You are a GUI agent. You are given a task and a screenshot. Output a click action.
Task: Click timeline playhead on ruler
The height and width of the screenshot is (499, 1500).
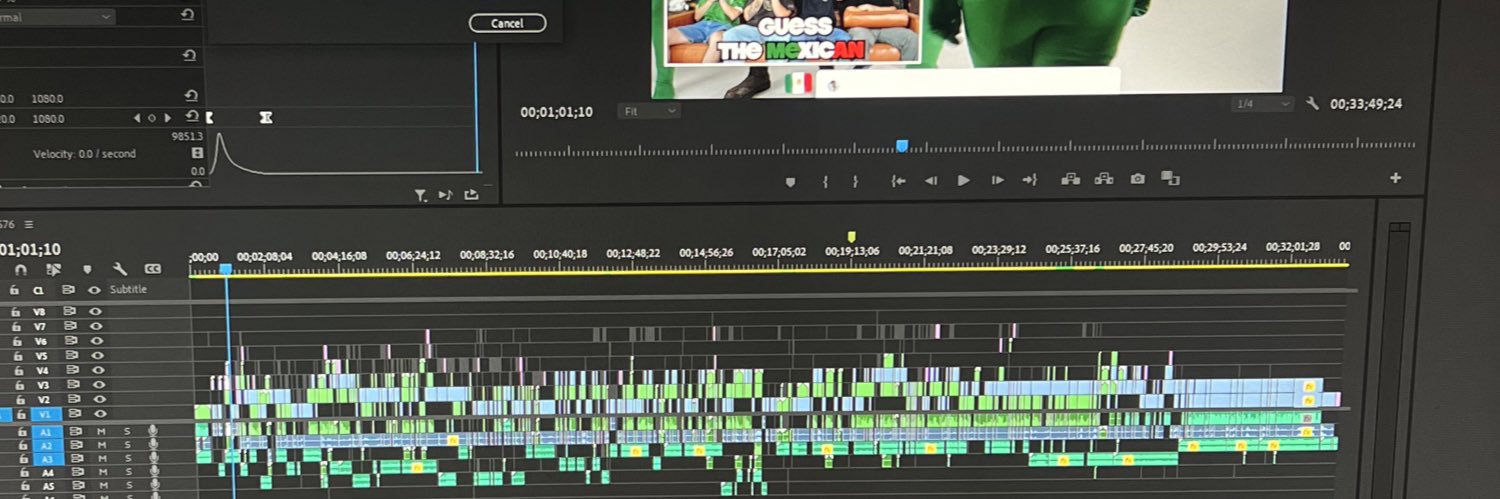[x=226, y=269]
